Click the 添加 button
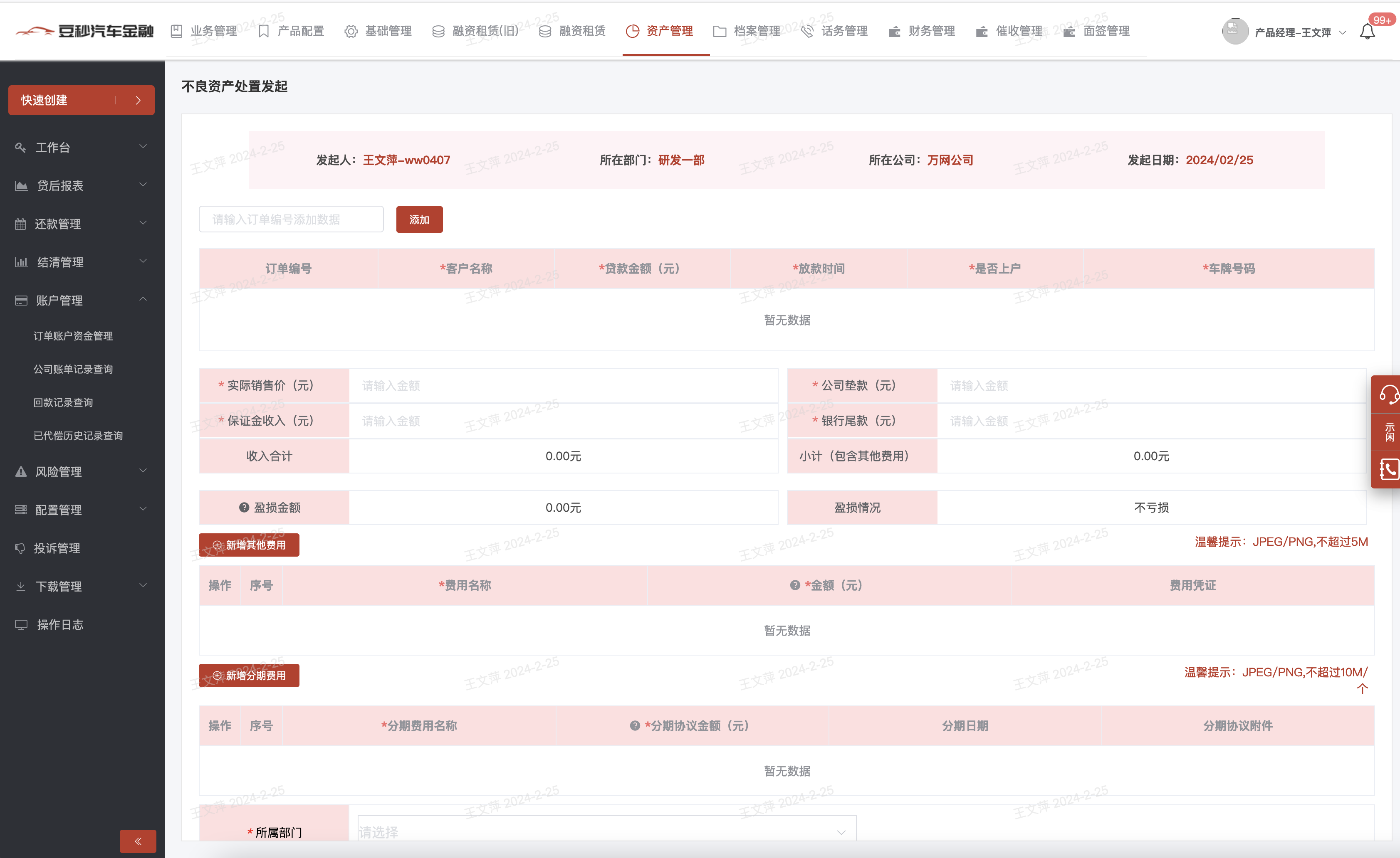Viewport: 1400px width, 858px height. [x=419, y=219]
